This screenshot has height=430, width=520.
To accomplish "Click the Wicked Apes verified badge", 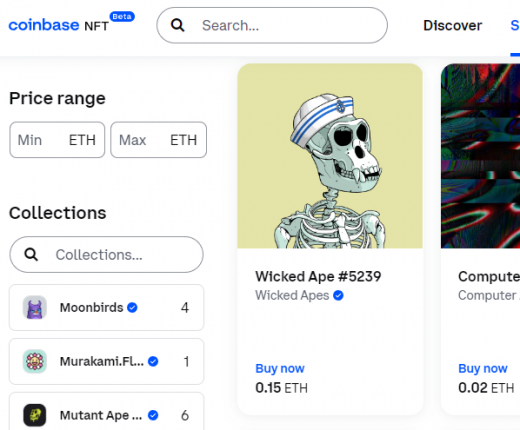I will tap(338, 295).
